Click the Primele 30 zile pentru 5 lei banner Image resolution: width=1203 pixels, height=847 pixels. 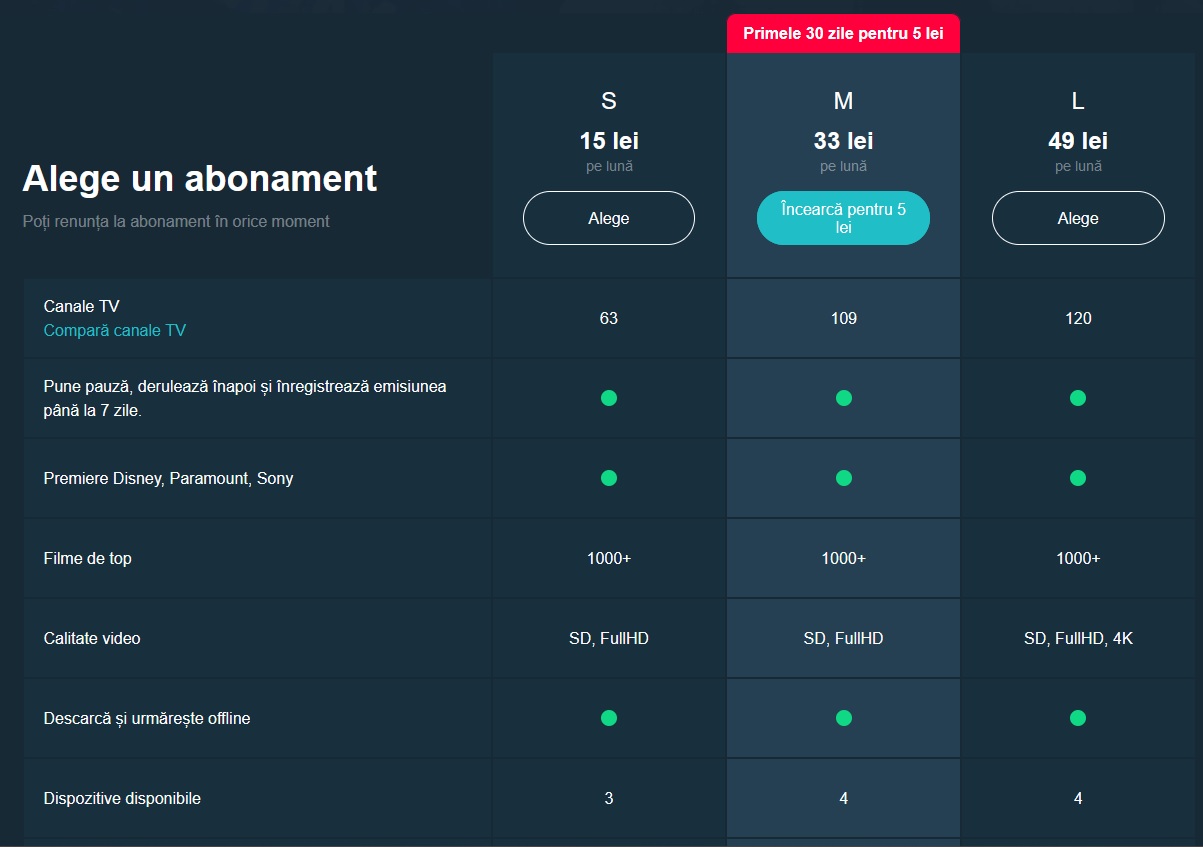point(843,33)
